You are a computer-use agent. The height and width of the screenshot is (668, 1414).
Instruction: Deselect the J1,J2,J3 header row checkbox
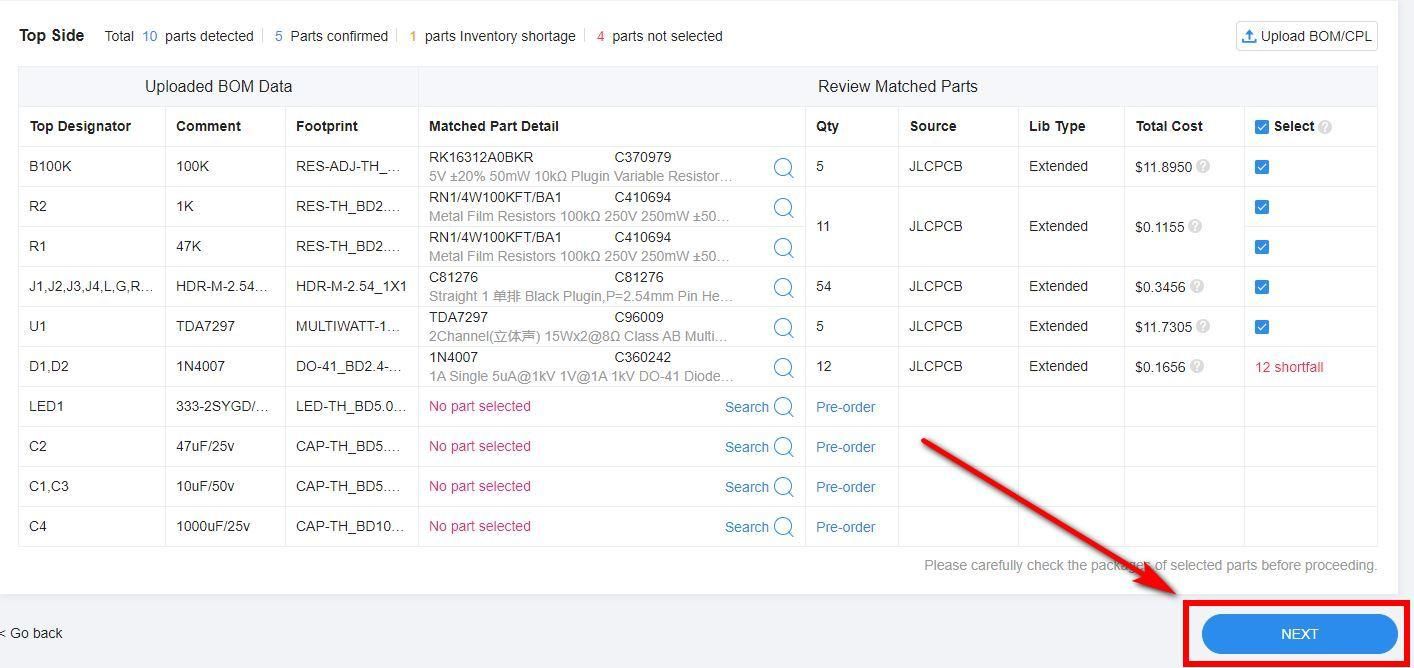[x=1262, y=287]
